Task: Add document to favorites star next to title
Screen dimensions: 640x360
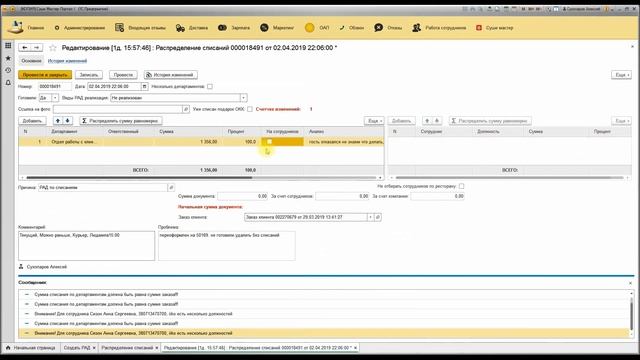Action: coord(53,48)
